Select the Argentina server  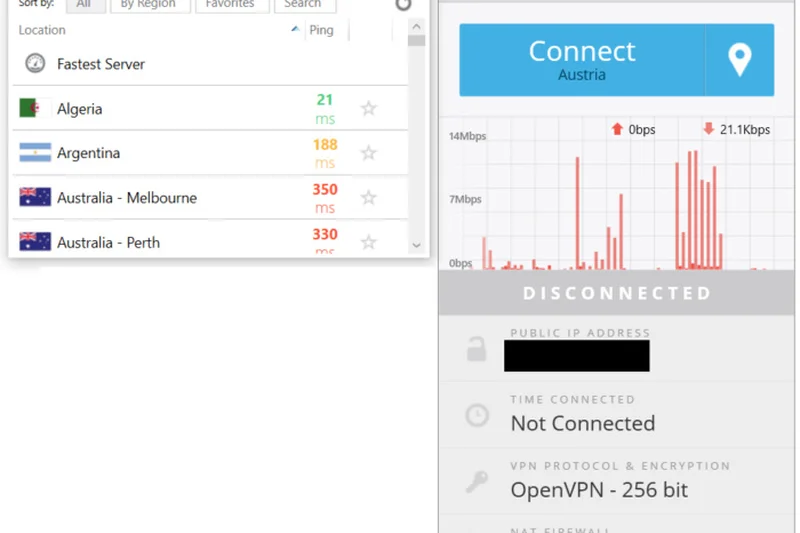pyautogui.click(x=210, y=153)
